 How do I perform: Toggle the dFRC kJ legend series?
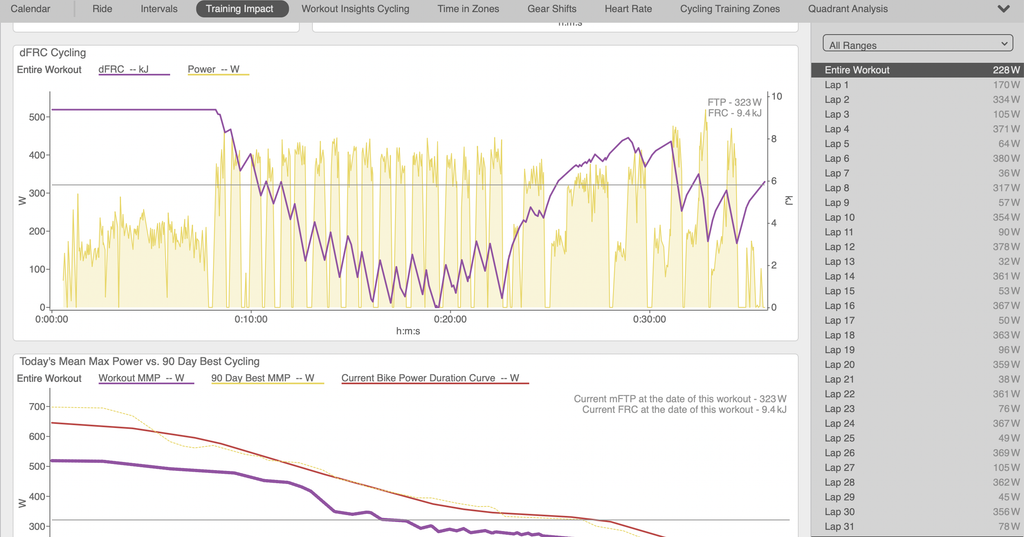click(x=133, y=69)
